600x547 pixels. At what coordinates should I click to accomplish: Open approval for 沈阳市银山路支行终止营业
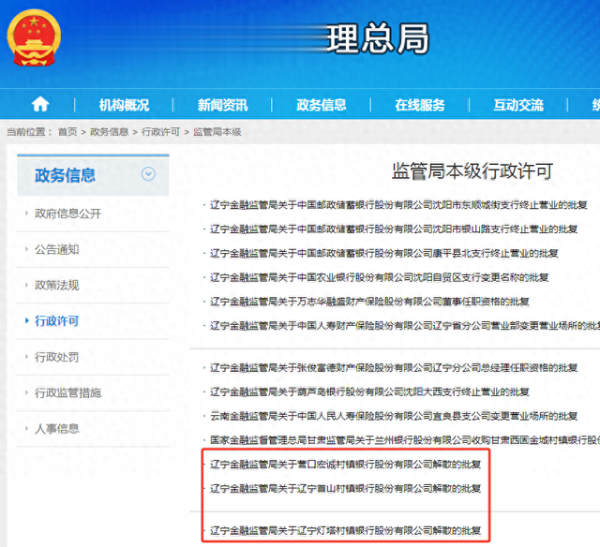tap(394, 229)
